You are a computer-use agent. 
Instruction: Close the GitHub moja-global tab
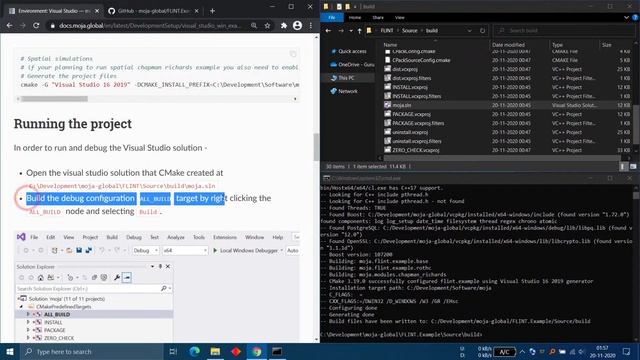(196, 11)
